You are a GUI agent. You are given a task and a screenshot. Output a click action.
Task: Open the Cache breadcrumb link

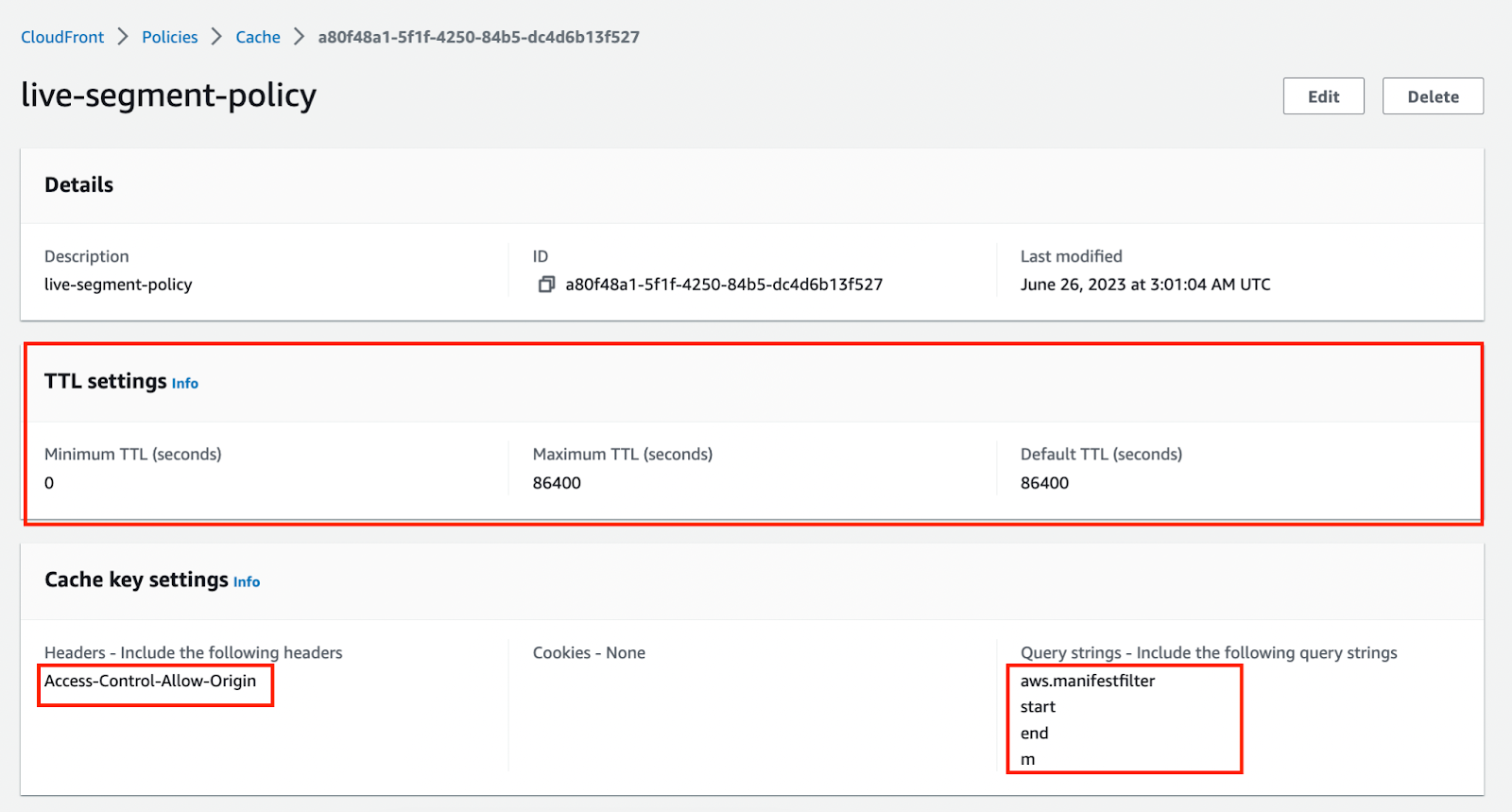coord(258,37)
